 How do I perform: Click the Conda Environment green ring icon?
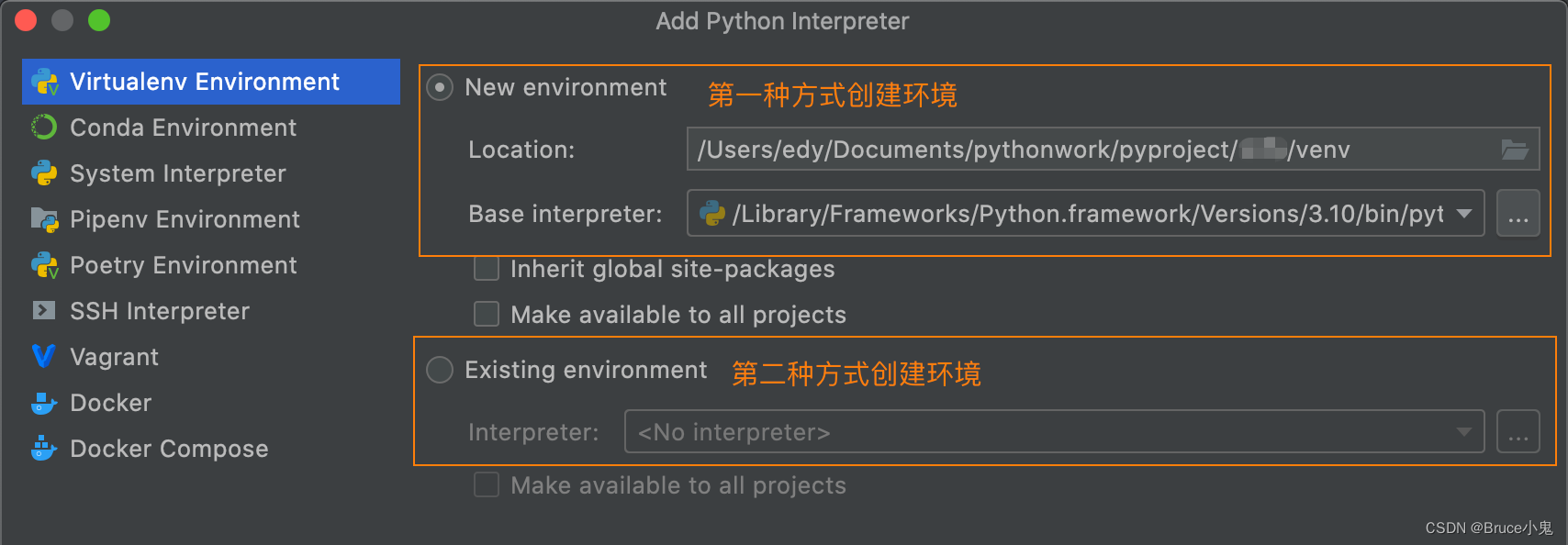coord(44,128)
